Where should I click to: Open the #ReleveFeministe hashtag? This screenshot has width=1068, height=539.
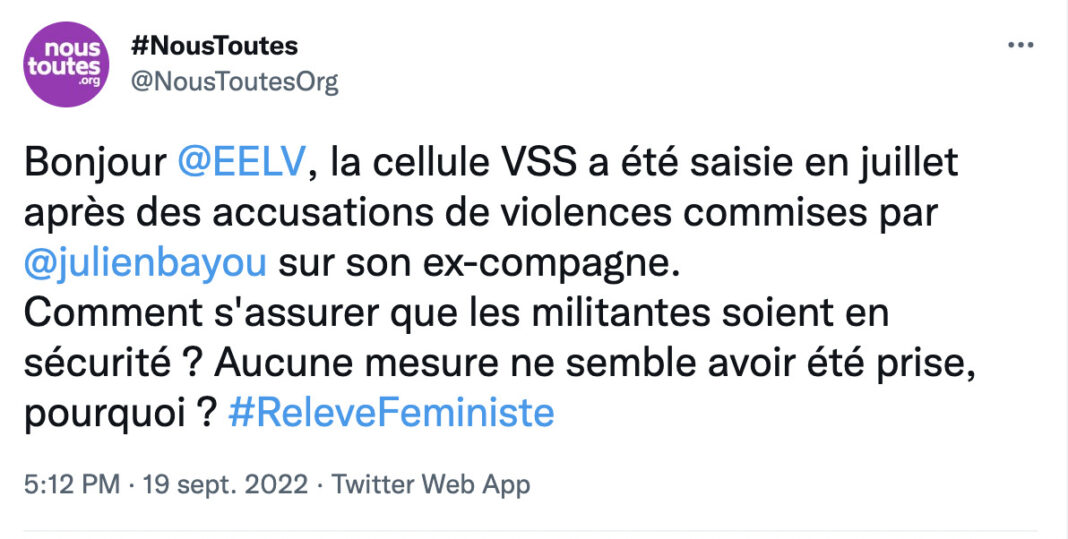(391, 413)
